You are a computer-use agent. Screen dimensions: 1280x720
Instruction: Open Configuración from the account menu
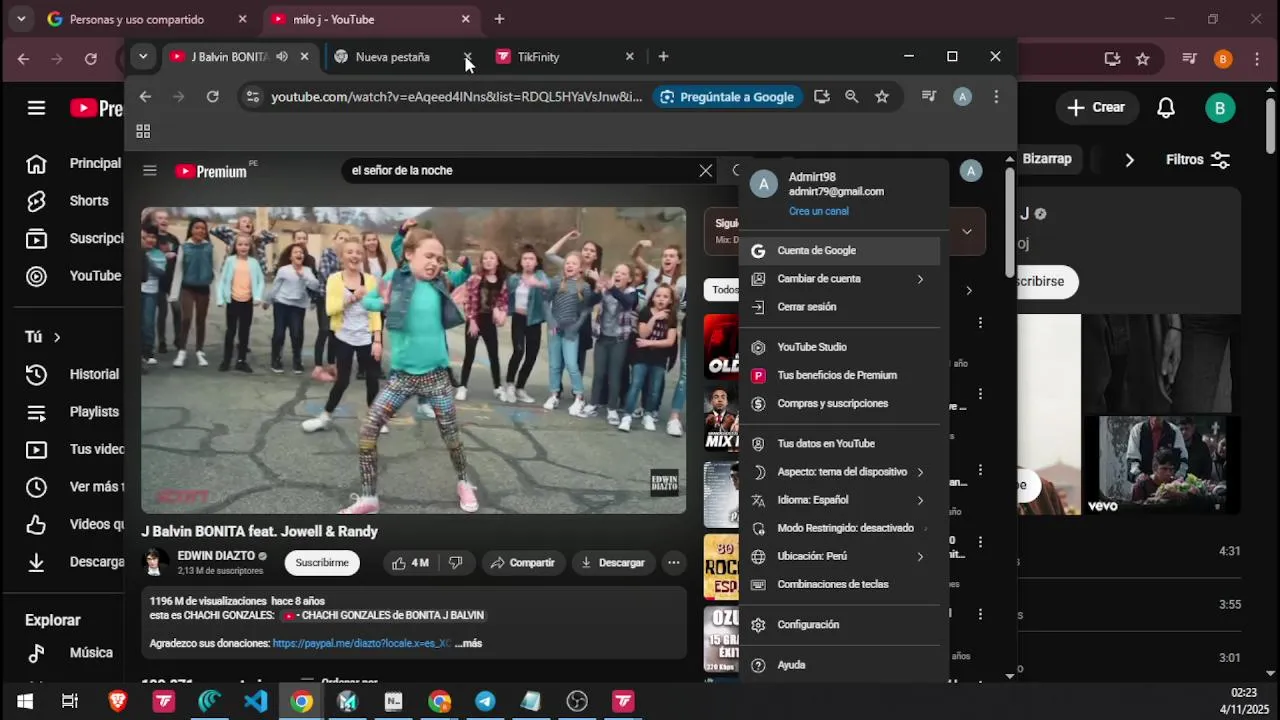click(x=840, y=624)
